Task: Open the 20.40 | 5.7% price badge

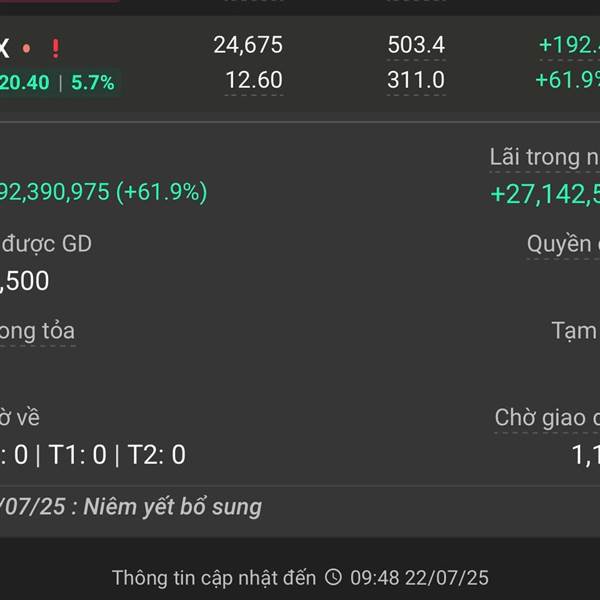Action: (x=59, y=83)
